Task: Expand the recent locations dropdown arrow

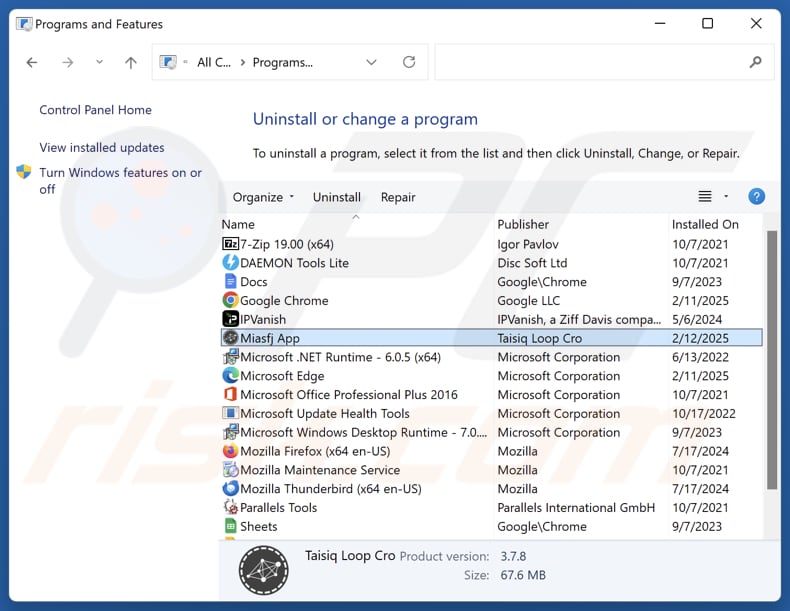Action: click(99, 62)
